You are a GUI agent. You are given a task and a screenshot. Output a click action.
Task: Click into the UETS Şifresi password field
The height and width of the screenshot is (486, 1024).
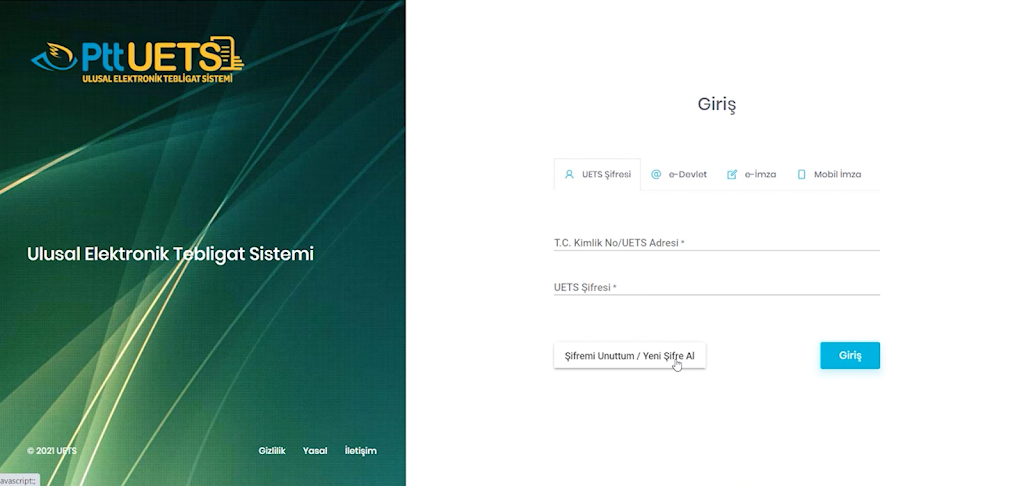click(716, 287)
